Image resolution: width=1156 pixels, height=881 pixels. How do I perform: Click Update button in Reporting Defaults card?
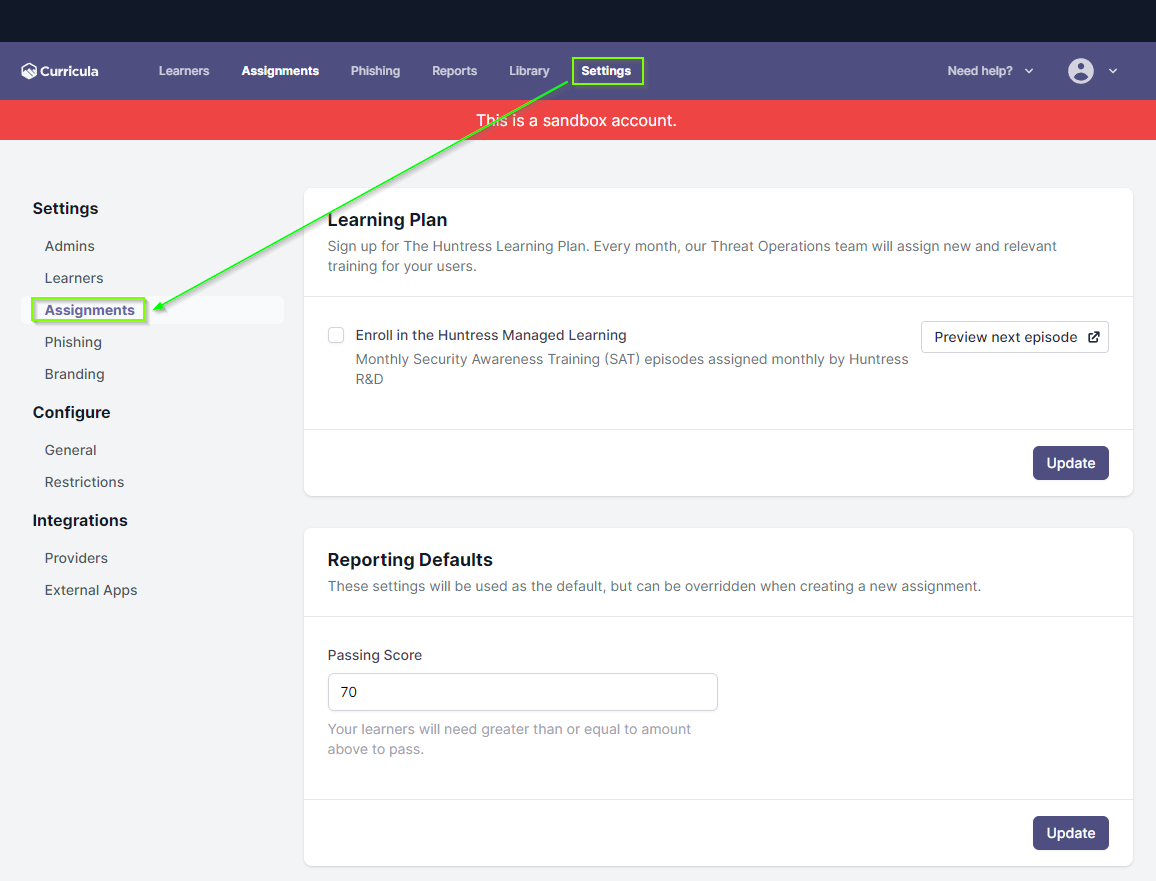click(x=1070, y=833)
